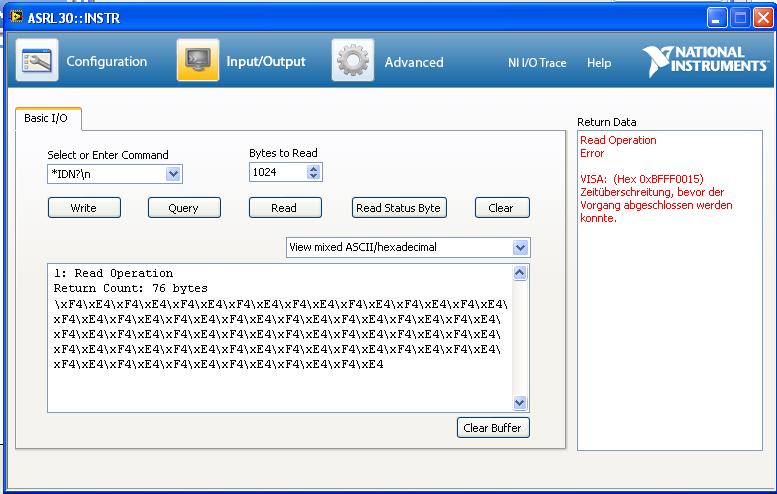Click the 'VISA: (Hex 0xBFFF0015)' error text
The width and height of the screenshot is (777, 494).
(x=642, y=179)
